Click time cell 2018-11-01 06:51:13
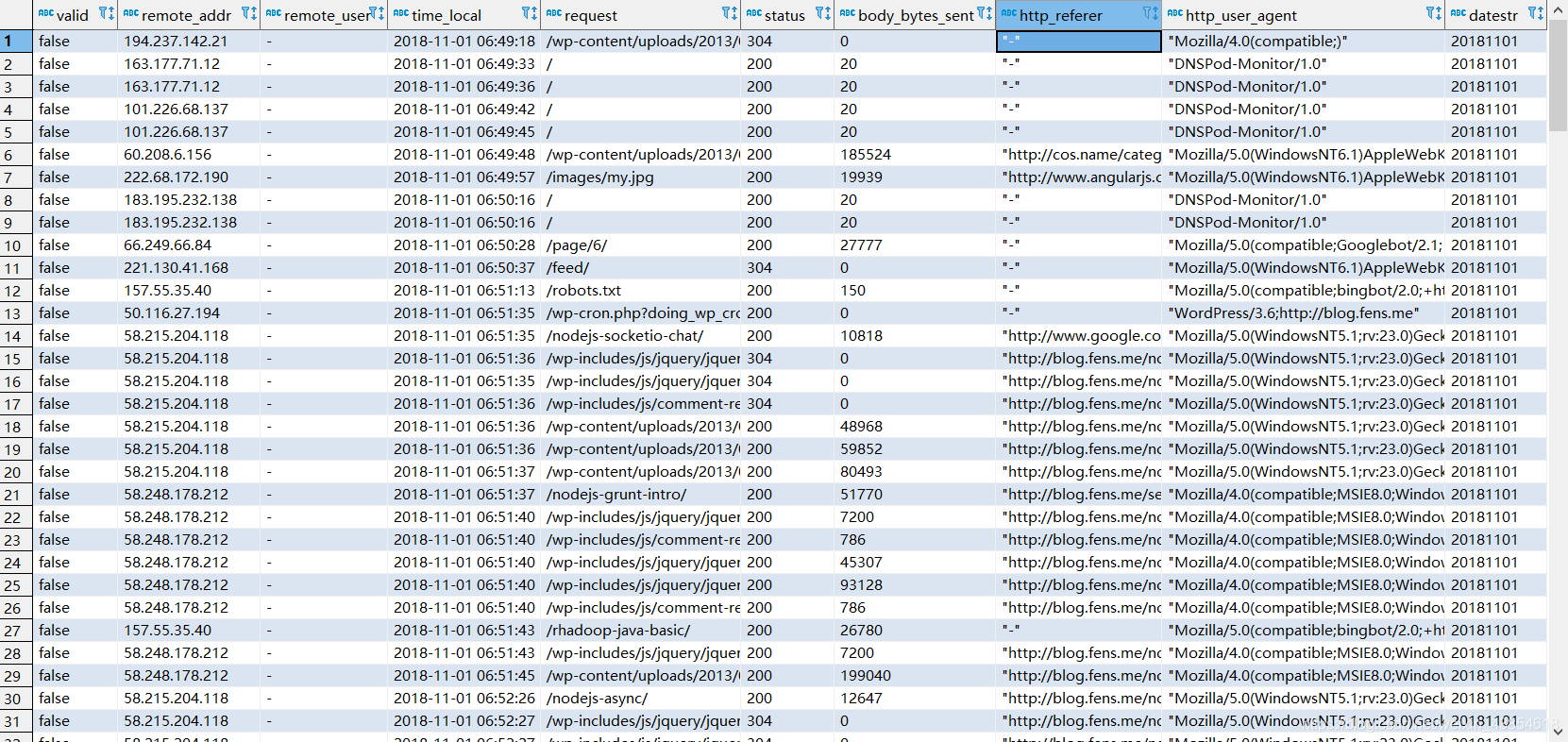 464,291
